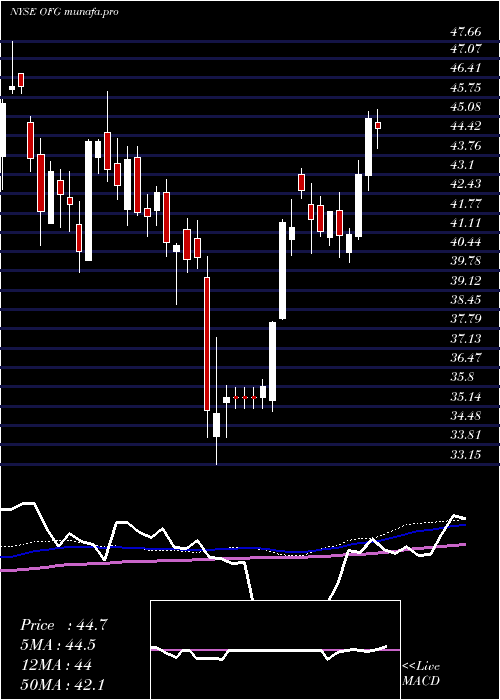Select the 41.77 price axis label
The width and height of the screenshot is (500, 700).
pyautogui.click(x=466, y=204)
